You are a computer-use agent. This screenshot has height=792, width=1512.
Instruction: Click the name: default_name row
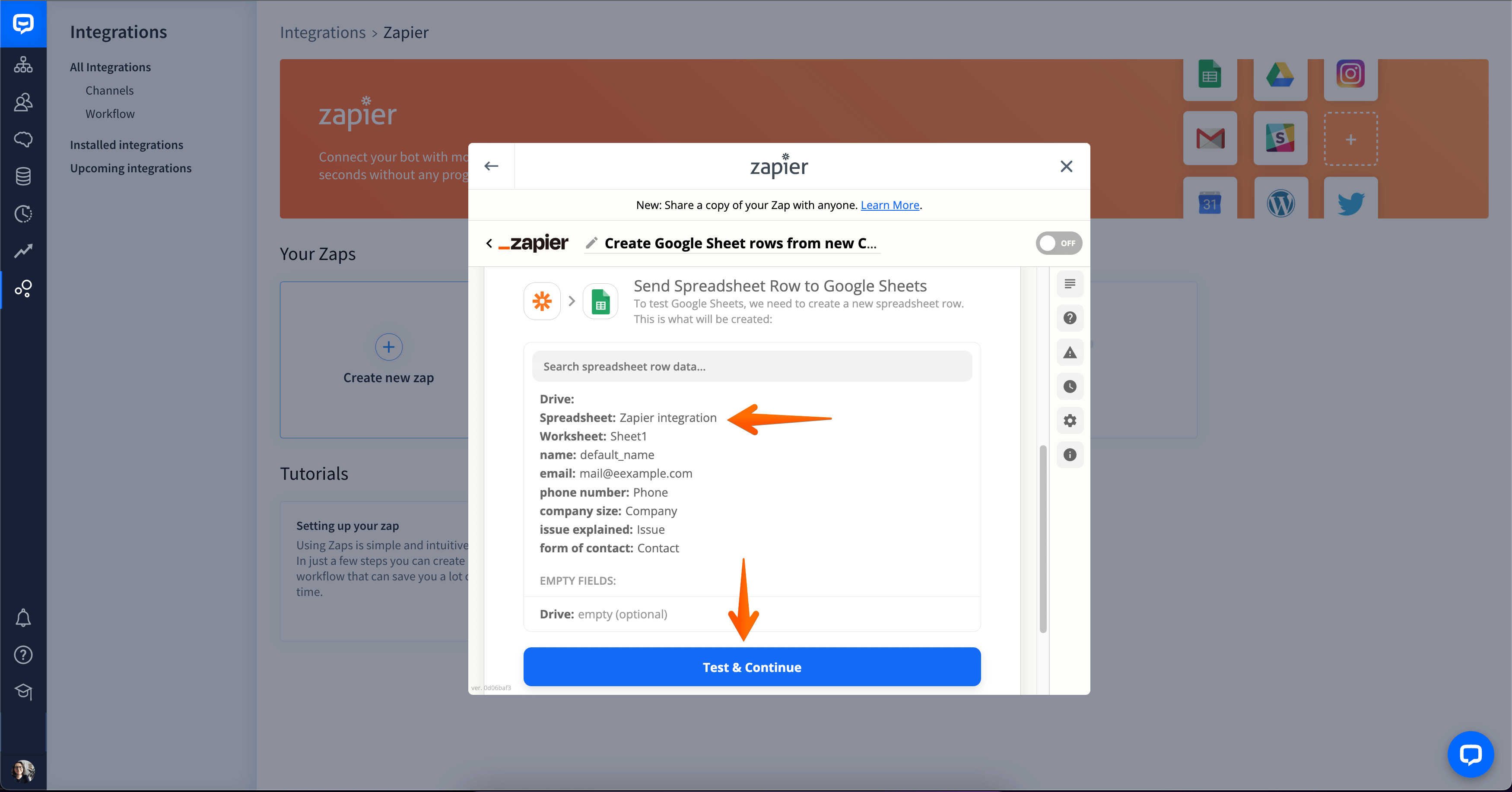pos(596,455)
